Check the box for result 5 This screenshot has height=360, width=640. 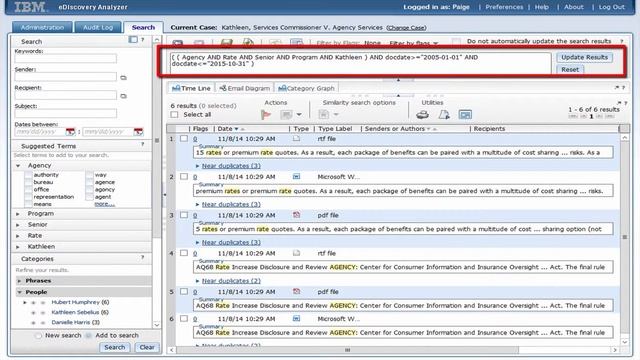click(x=184, y=291)
